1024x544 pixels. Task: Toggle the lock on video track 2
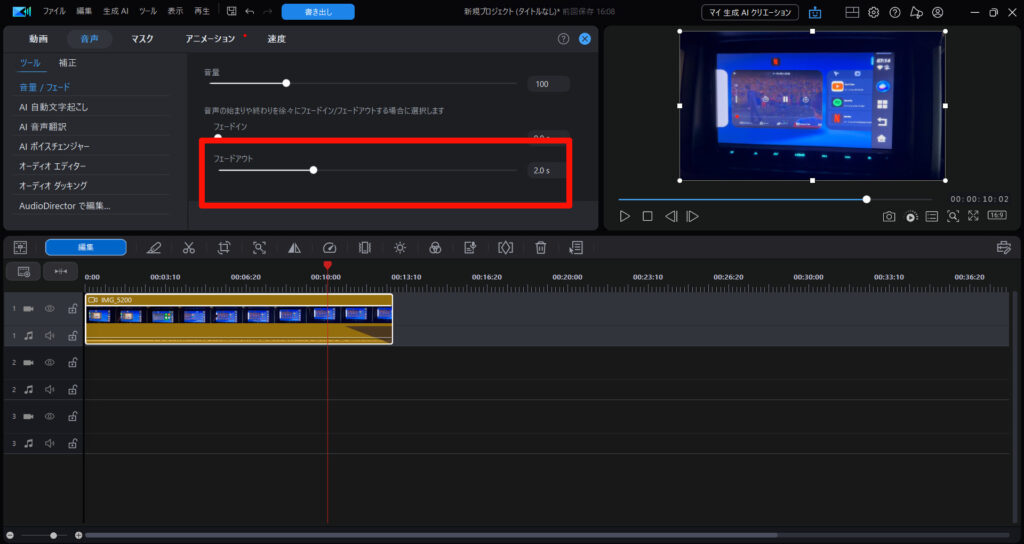coord(72,362)
